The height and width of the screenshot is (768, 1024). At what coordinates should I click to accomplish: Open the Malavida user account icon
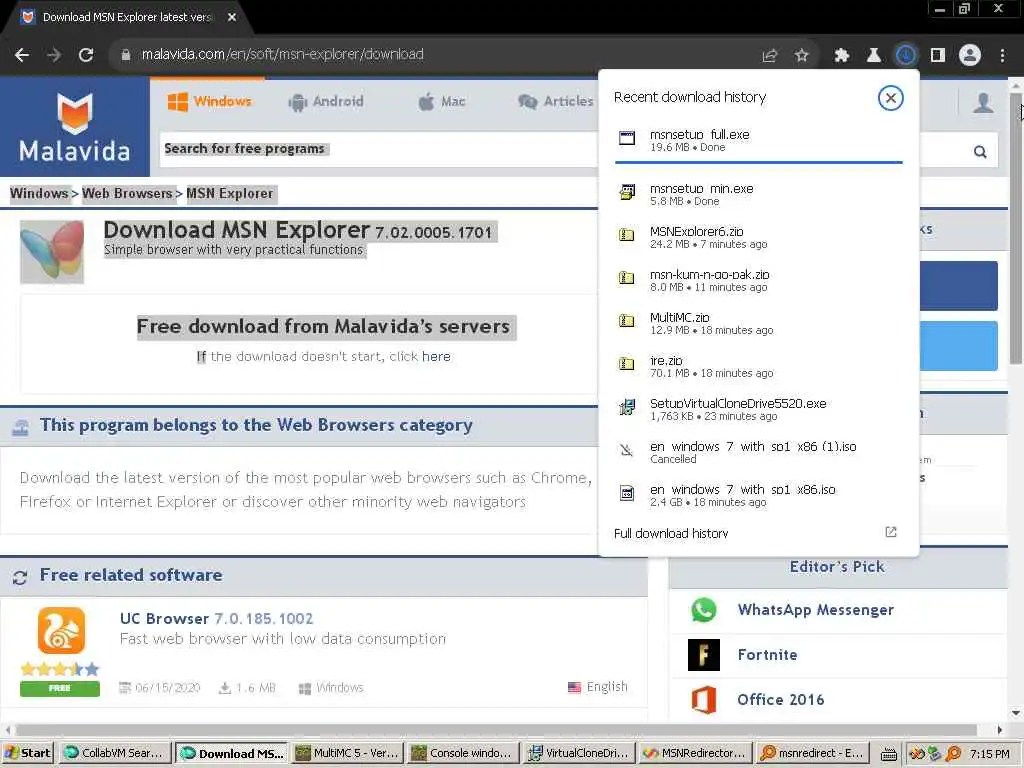(x=983, y=103)
